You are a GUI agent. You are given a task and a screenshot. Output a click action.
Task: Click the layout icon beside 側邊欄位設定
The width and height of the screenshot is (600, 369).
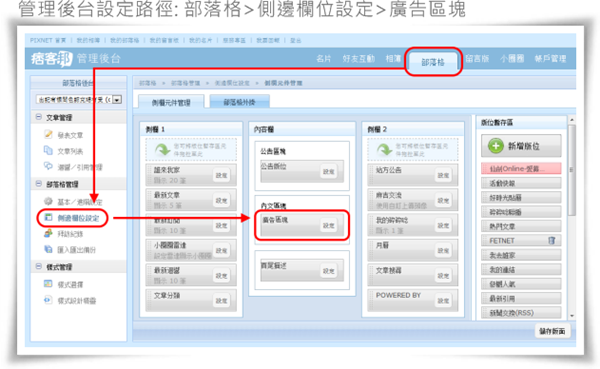[x=48, y=217]
